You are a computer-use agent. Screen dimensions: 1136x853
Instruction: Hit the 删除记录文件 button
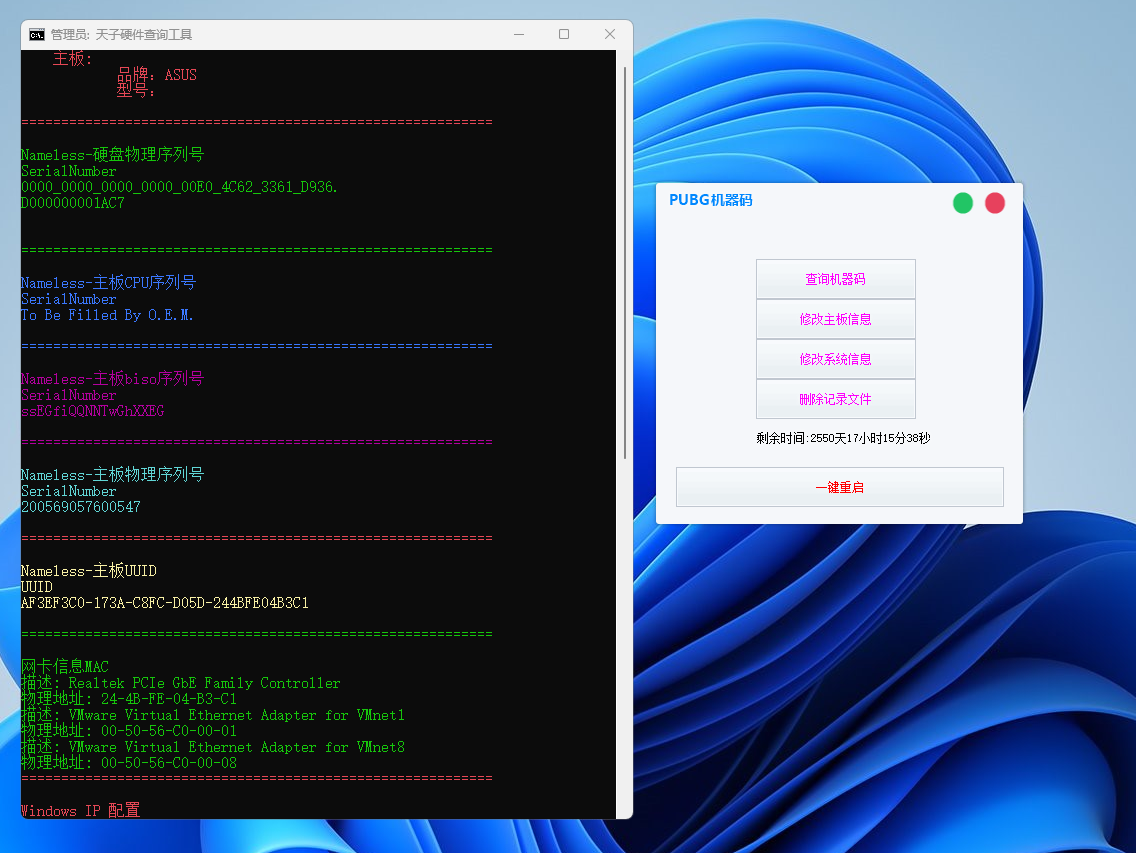tap(835, 399)
